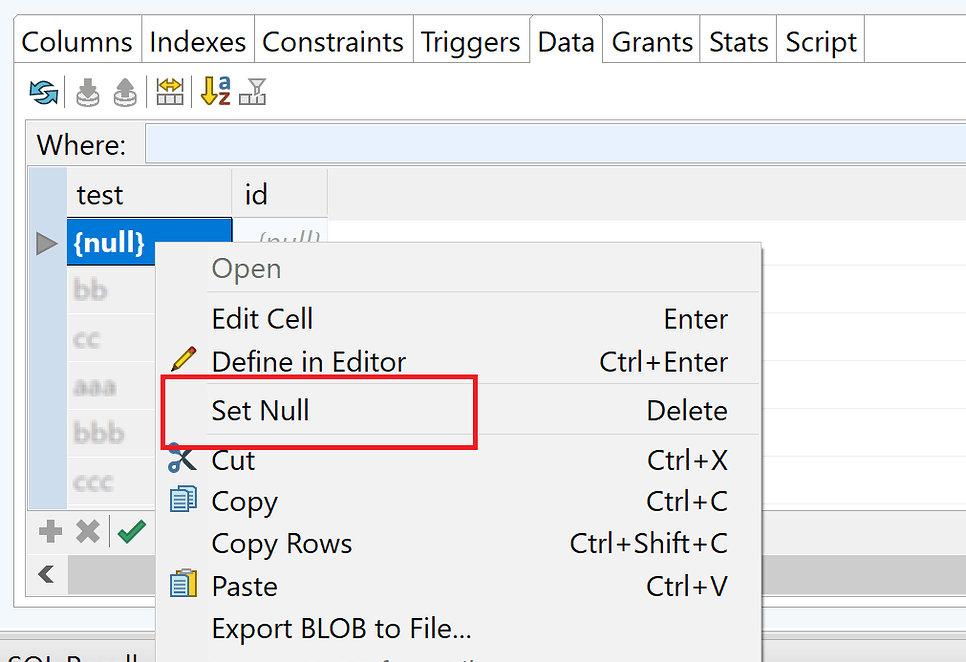Open the custom data filter icon
This screenshot has height=662, width=966.
tap(253, 91)
